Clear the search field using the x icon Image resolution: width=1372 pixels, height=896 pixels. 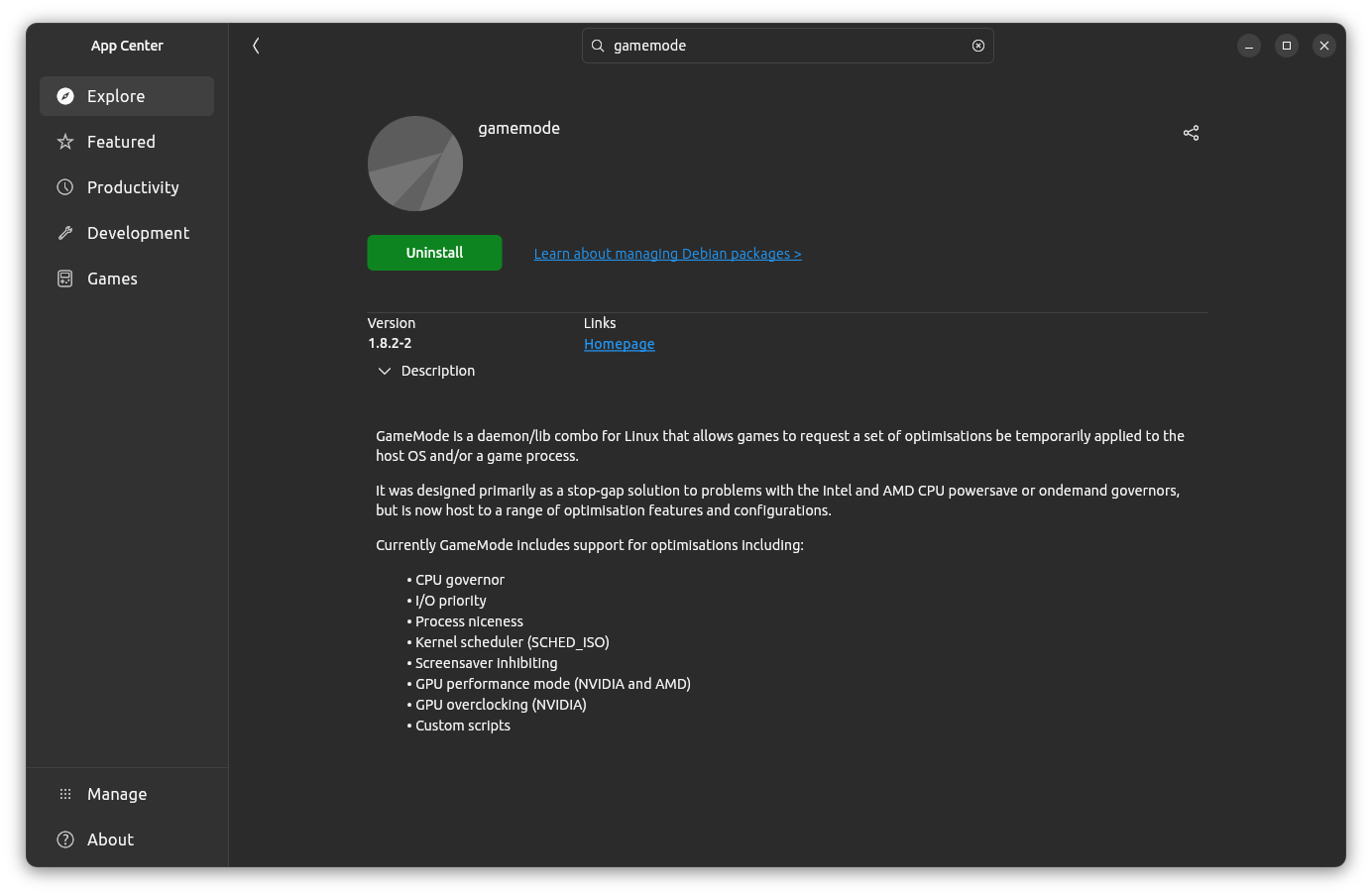pyautogui.click(x=977, y=46)
